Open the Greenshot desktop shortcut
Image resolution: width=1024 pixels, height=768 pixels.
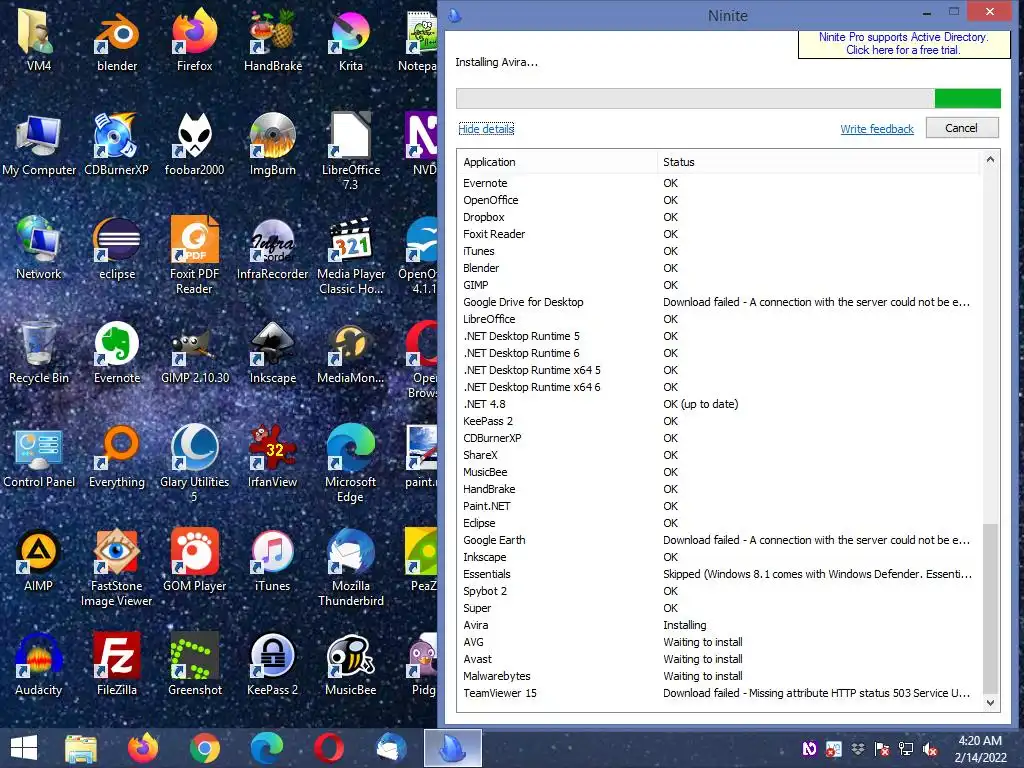click(x=195, y=664)
